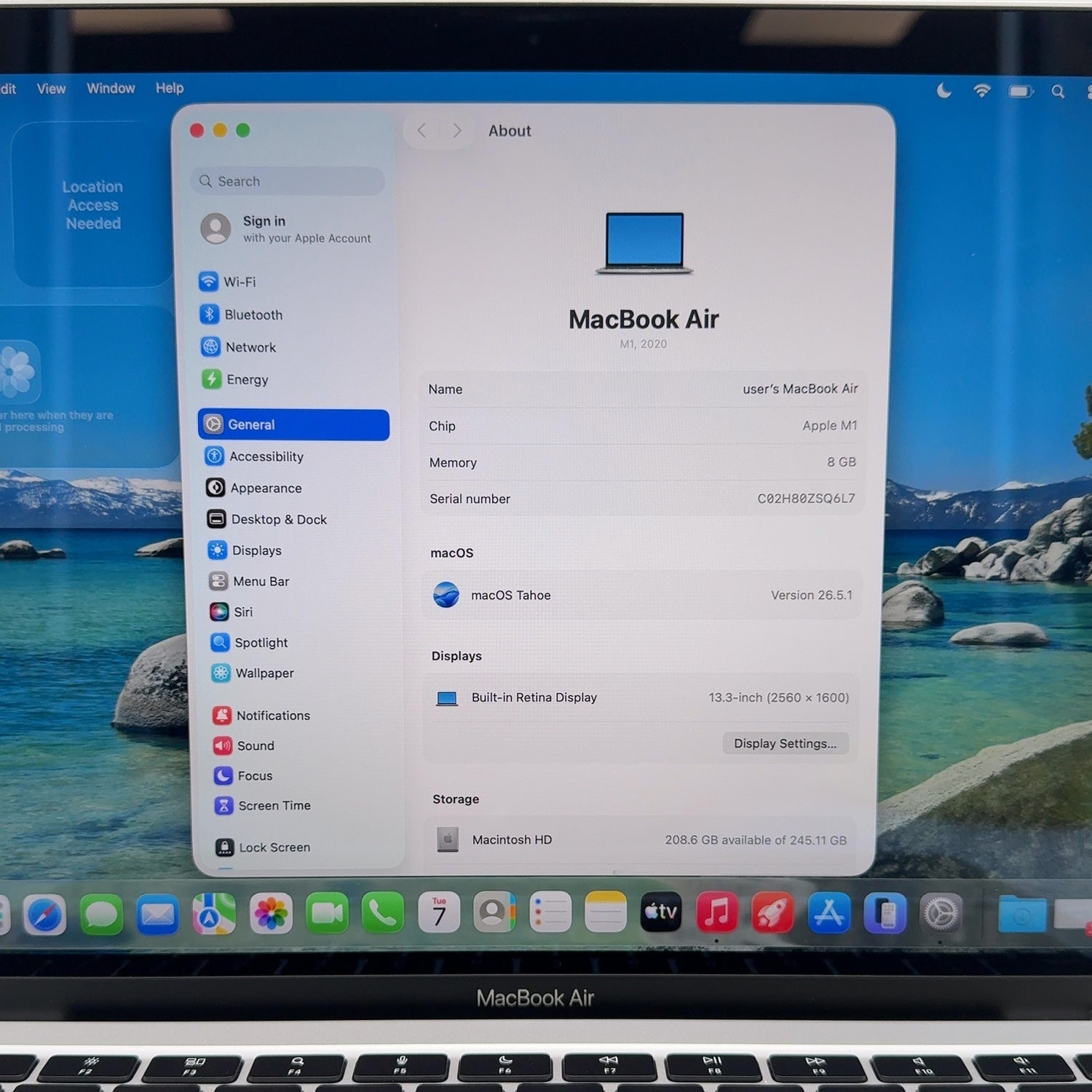This screenshot has width=1092, height=1092.
Task: Go back with the left chevron
Action: click(x=422, y=131)
